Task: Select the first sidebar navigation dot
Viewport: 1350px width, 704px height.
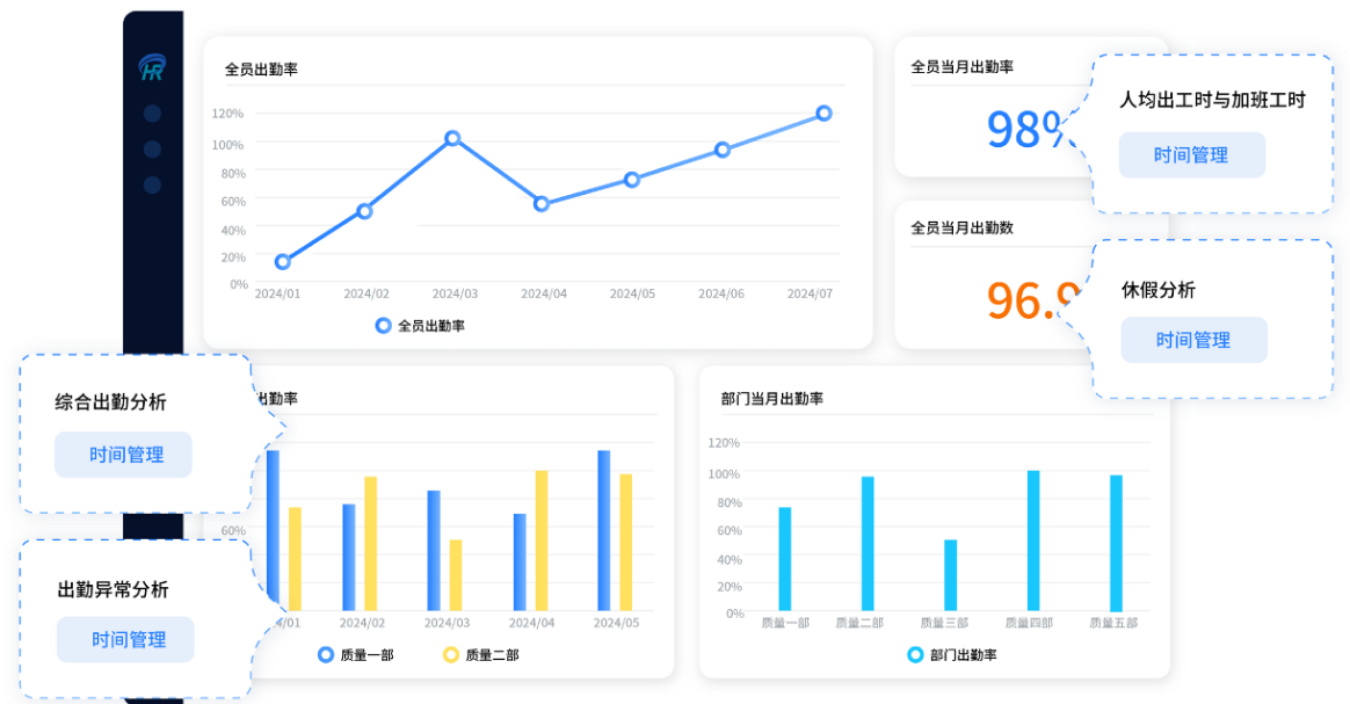Action: [152, 113]
